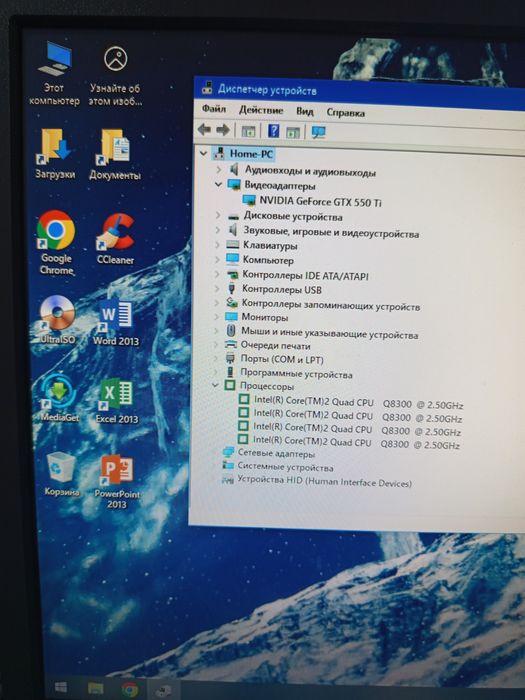This screenshot has width=525, height=700.
Task: Click the Forward arrow in Device Manager toolbar
Action: pyautogui.click(x=222, y=130)
